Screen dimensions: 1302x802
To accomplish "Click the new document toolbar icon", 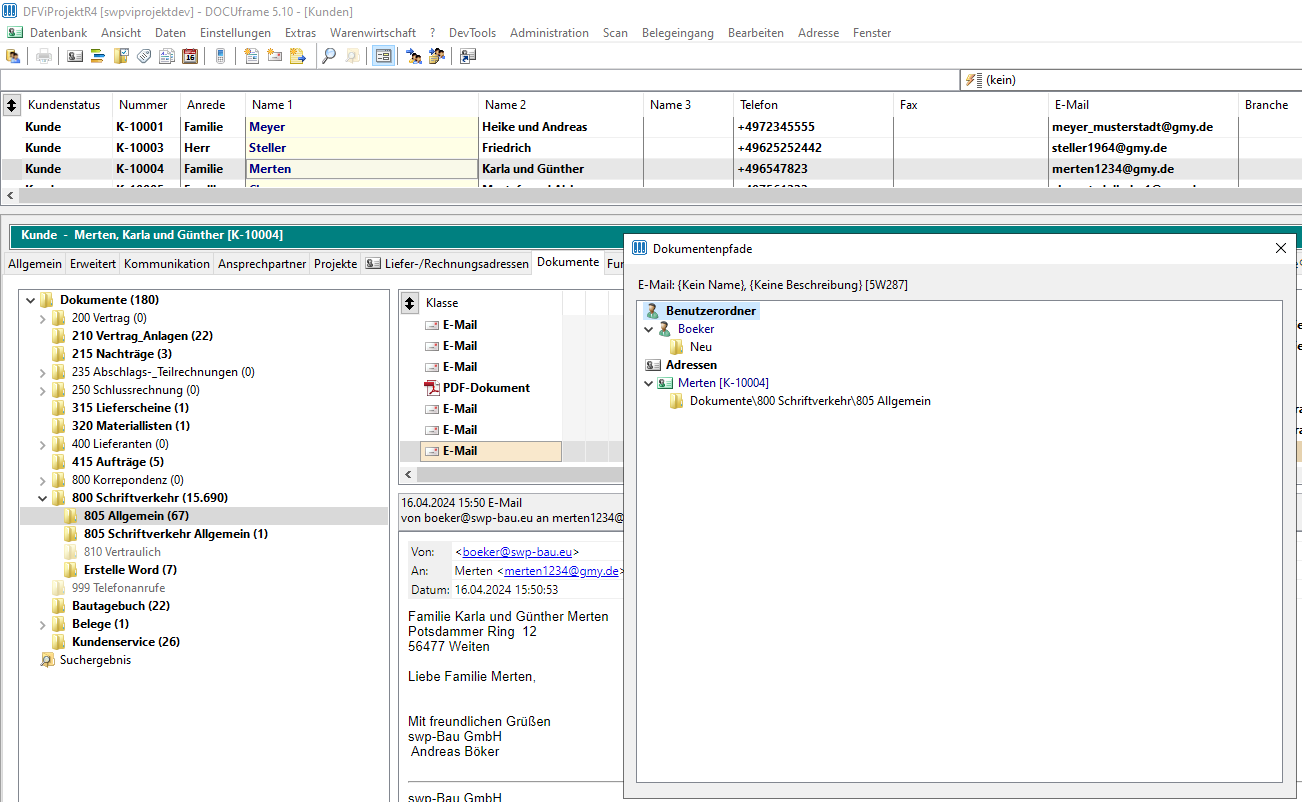I will (251, 56).
